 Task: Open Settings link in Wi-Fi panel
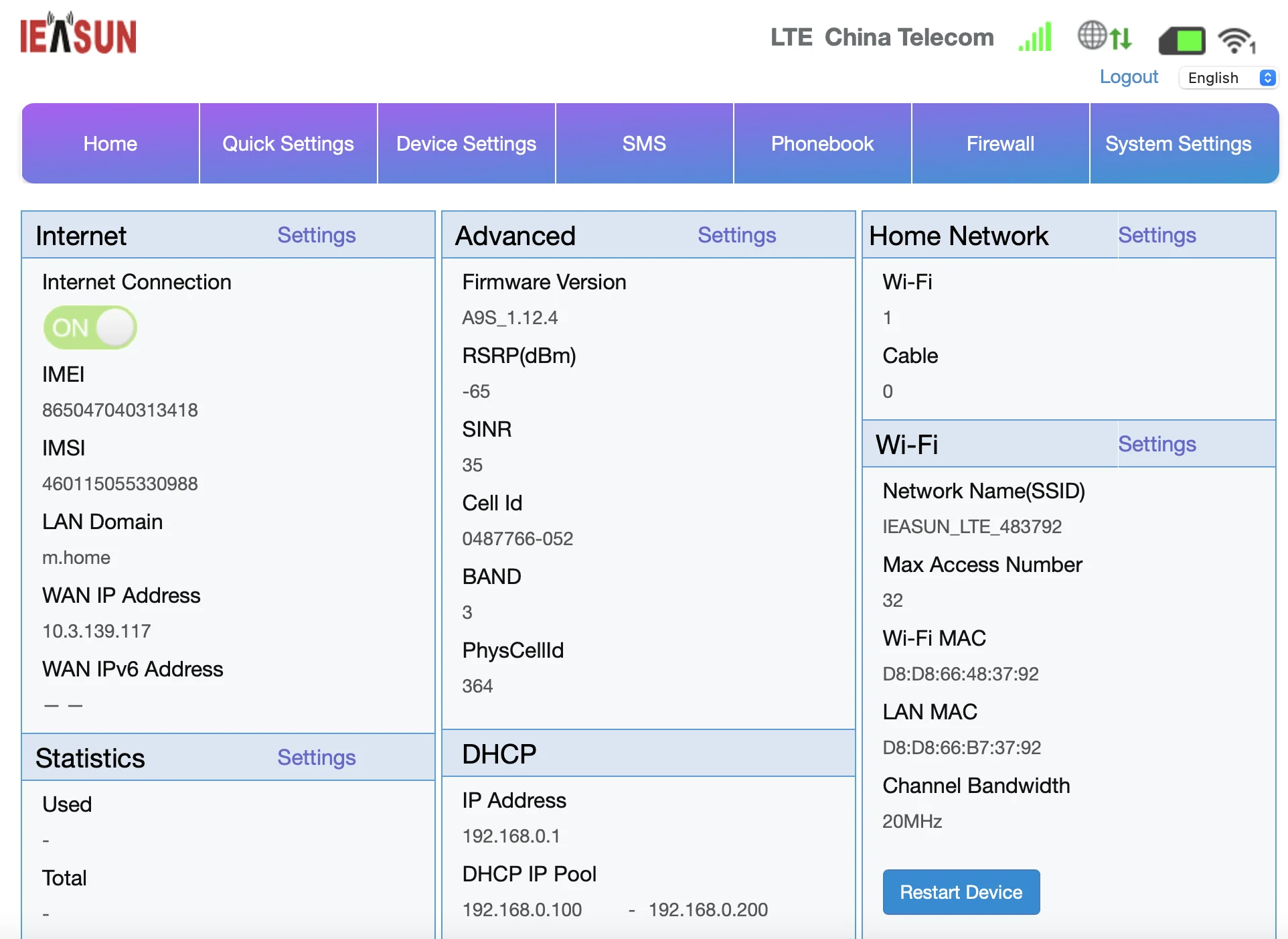point(1157,444)
